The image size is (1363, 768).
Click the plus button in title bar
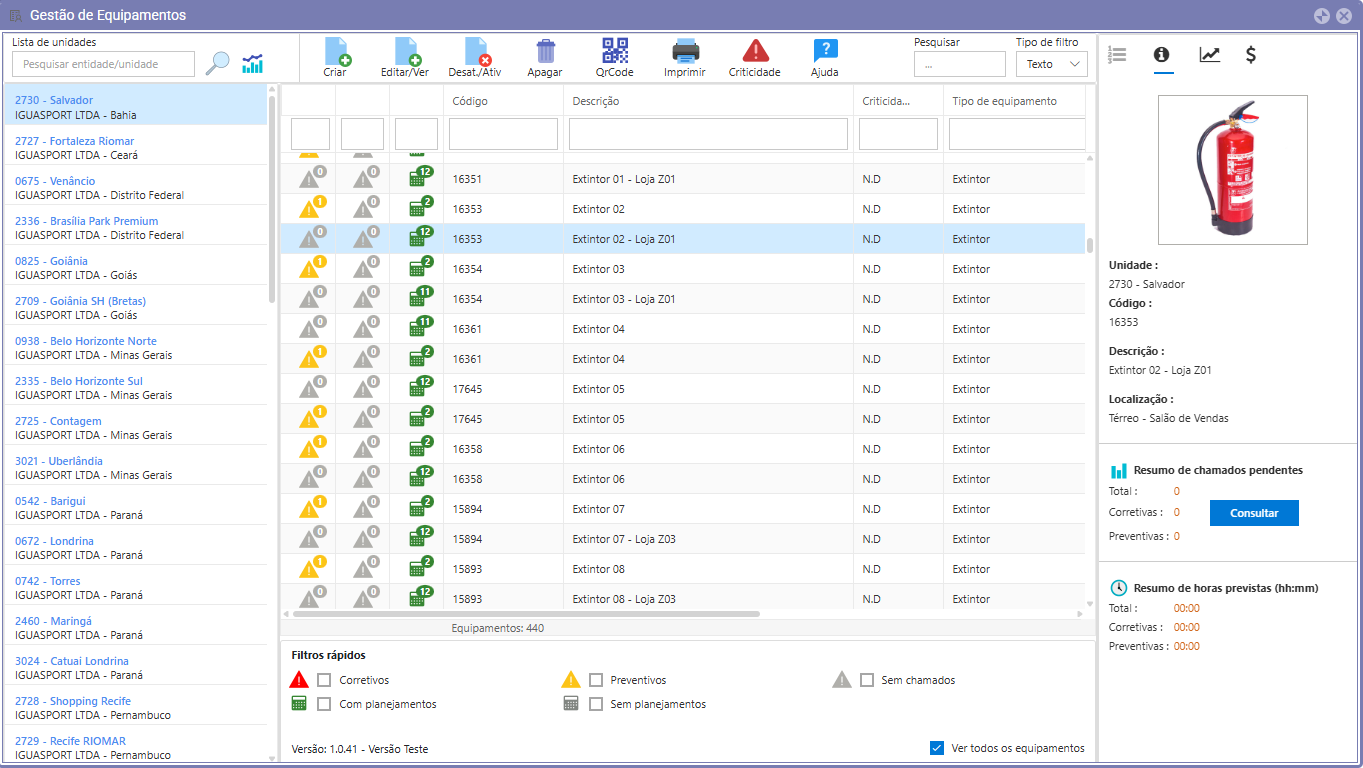click(x=1322, y=15)
